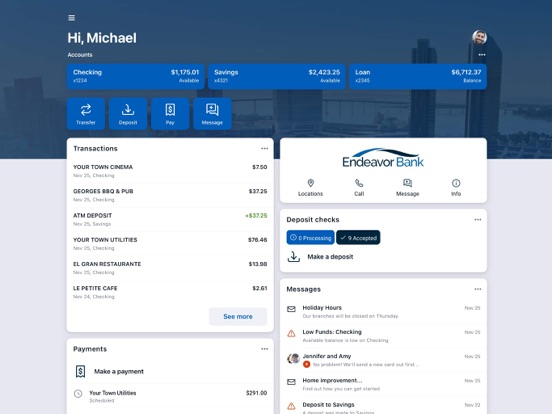Open the Home improvement message
The image size is (552, 414).
[383, 384]
